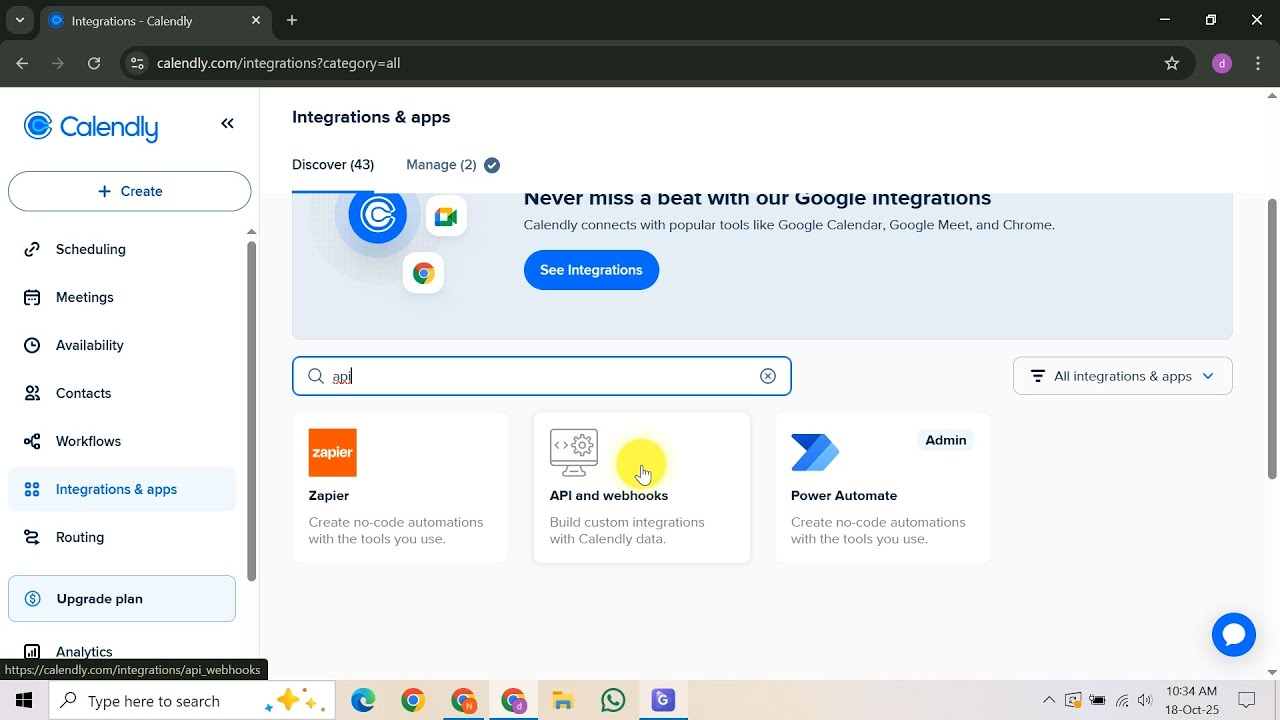1280x720 pixels.
Task: View site information icon in address bar
Action: tap(138, 63)
